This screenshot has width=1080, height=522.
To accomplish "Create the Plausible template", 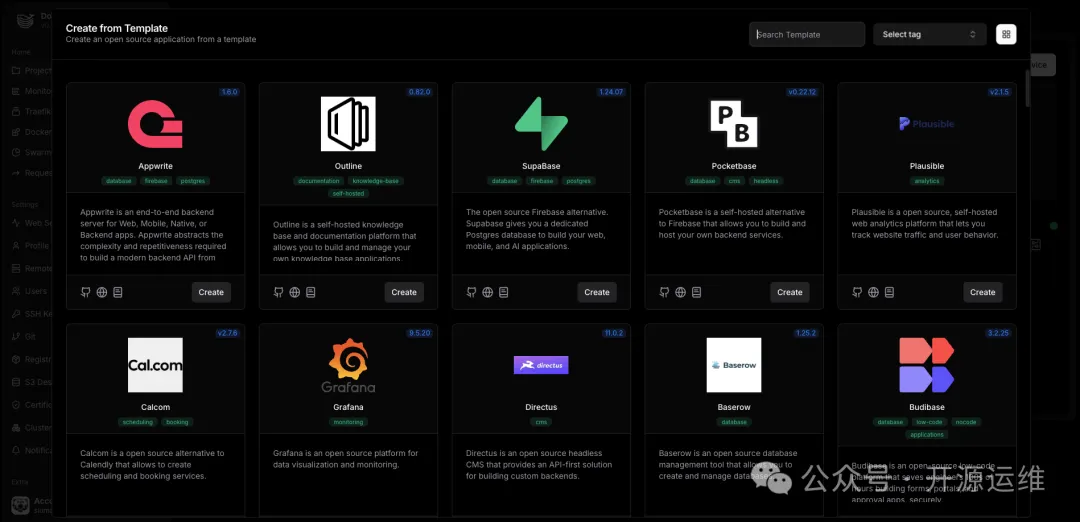I will tap(983, 292).
